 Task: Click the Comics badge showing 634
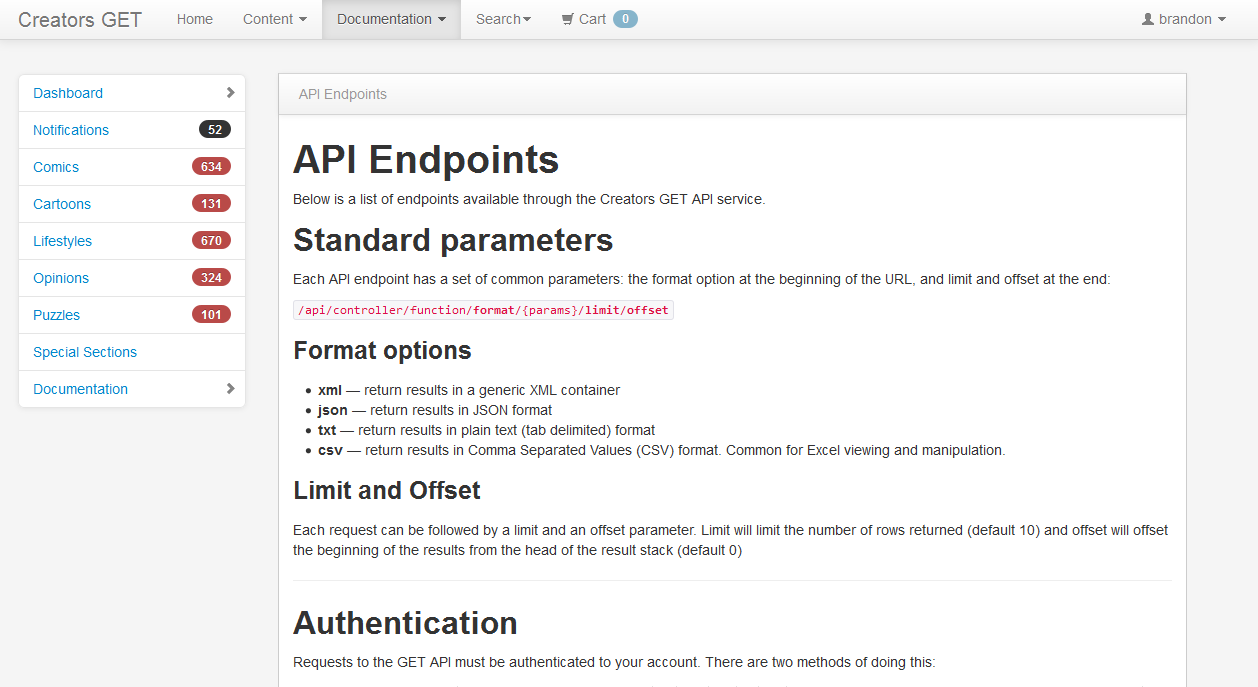[211, 166]
